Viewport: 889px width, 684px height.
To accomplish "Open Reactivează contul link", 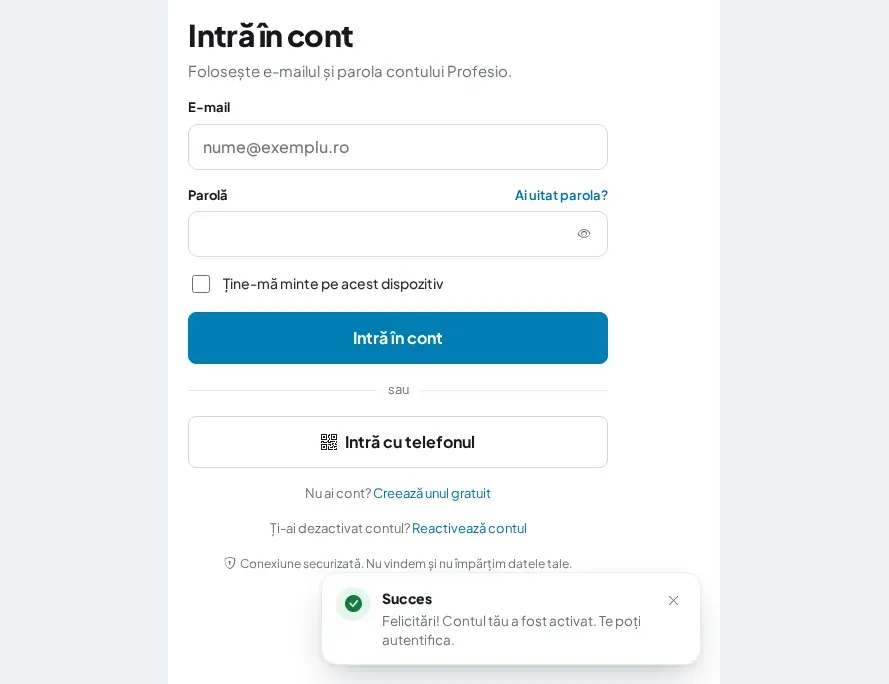I will [x=469, y=528].
